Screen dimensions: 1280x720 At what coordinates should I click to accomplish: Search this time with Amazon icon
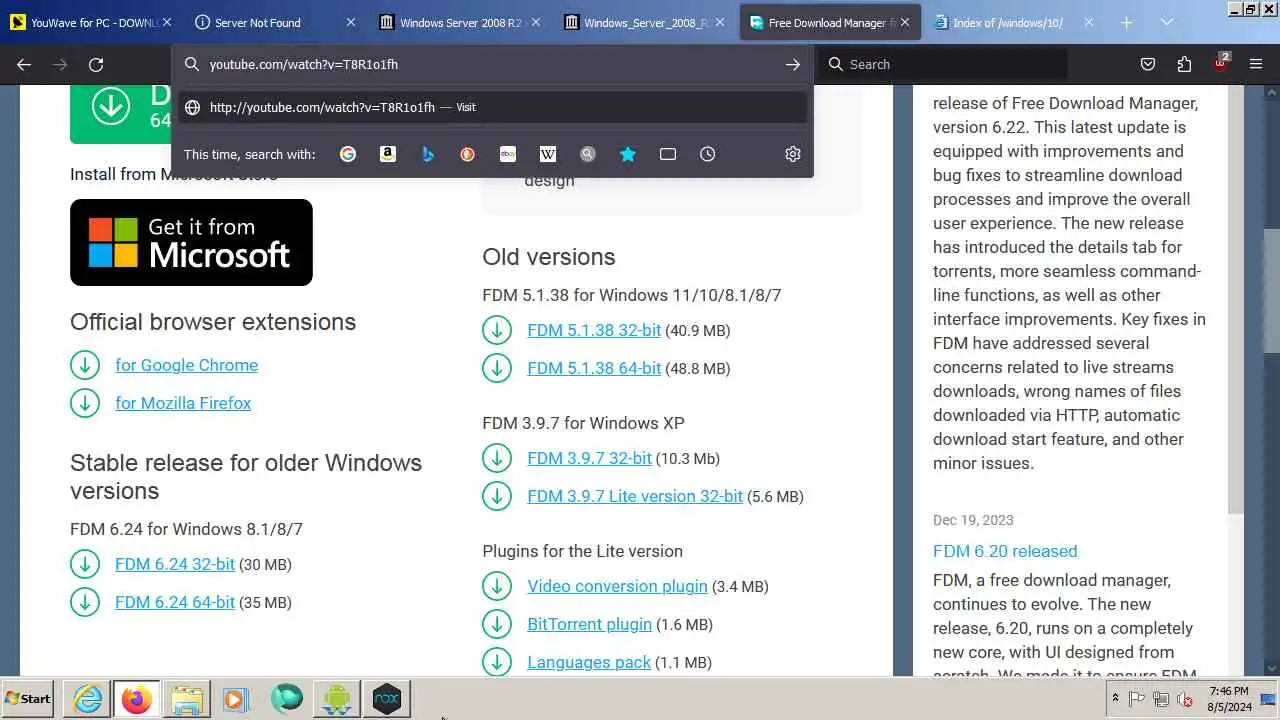388,154
